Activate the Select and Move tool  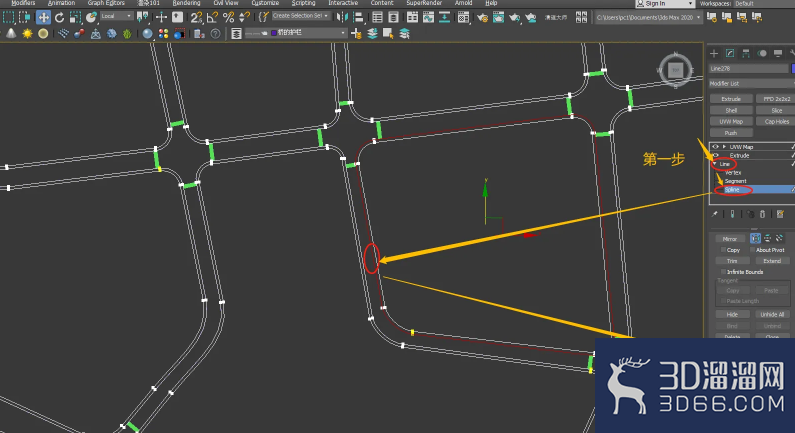click(43, 17)
